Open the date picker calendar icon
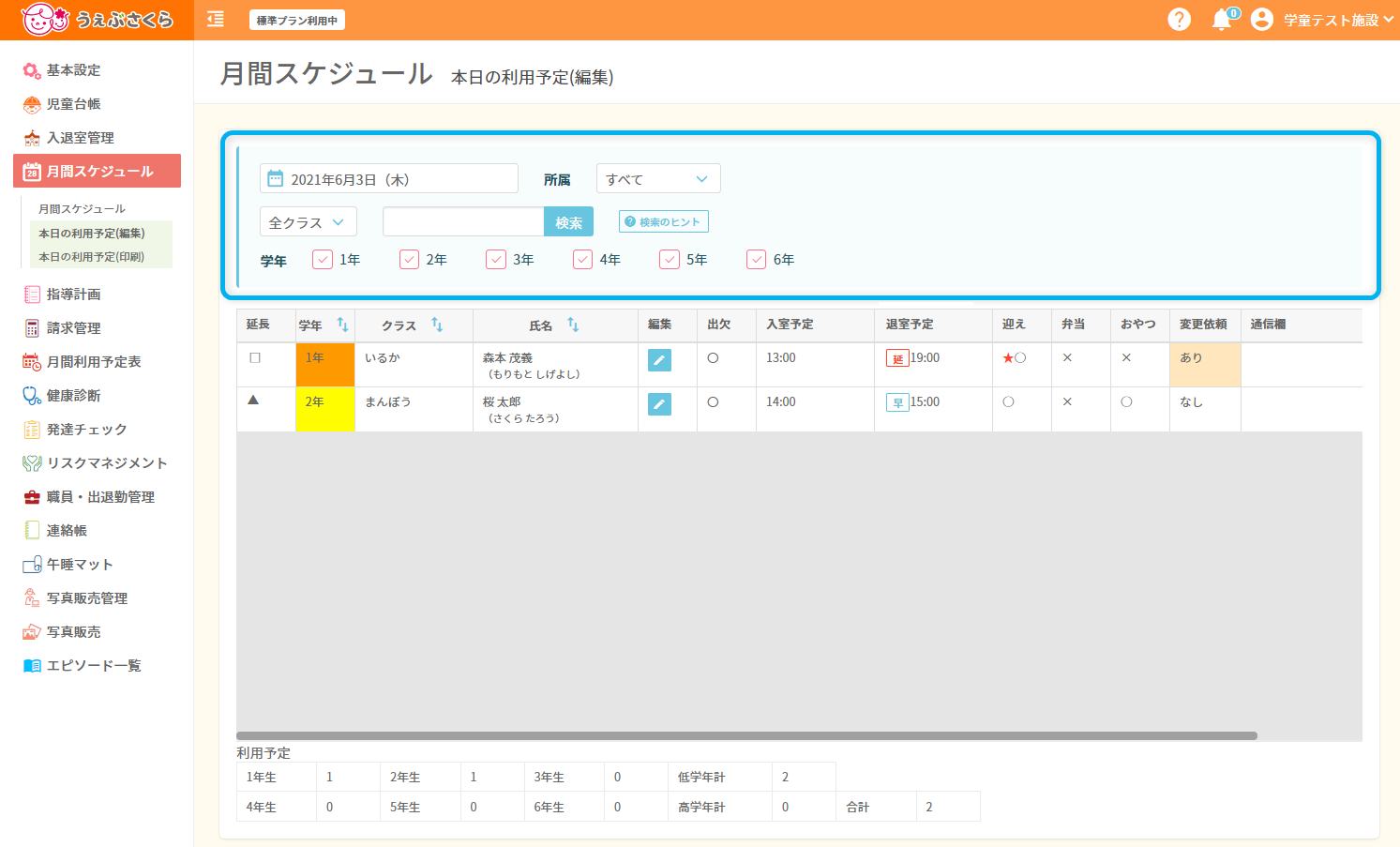The image size is (1400, 847). (276, 178)
